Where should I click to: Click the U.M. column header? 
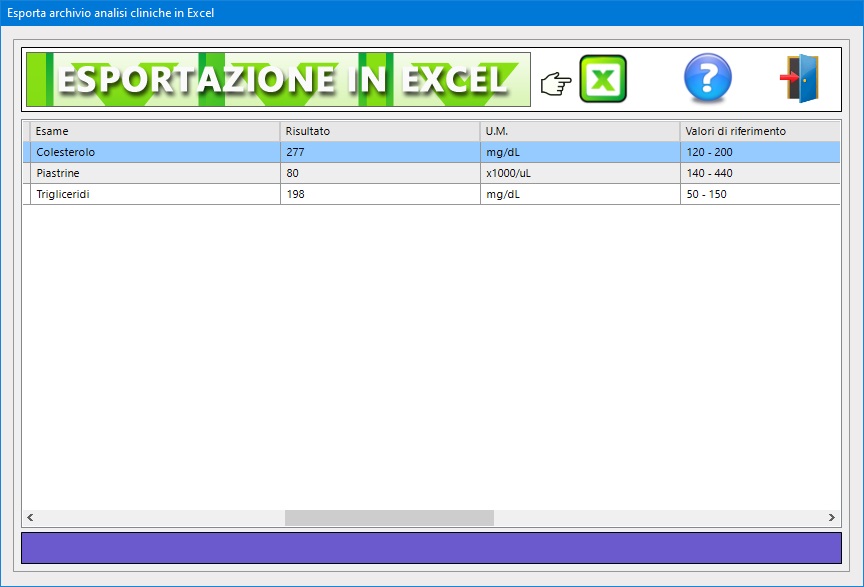pyautogui.click(x=579, y=131)
